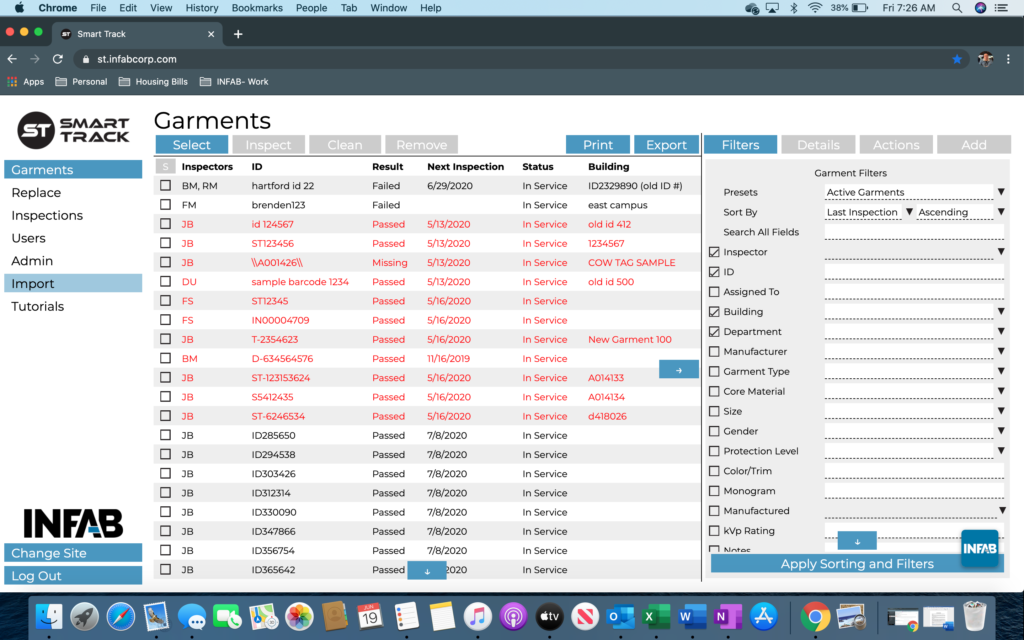Viewport: 1024px width, 640px height.
Task: Open Inspections in the sidebar
Action: 47,216
